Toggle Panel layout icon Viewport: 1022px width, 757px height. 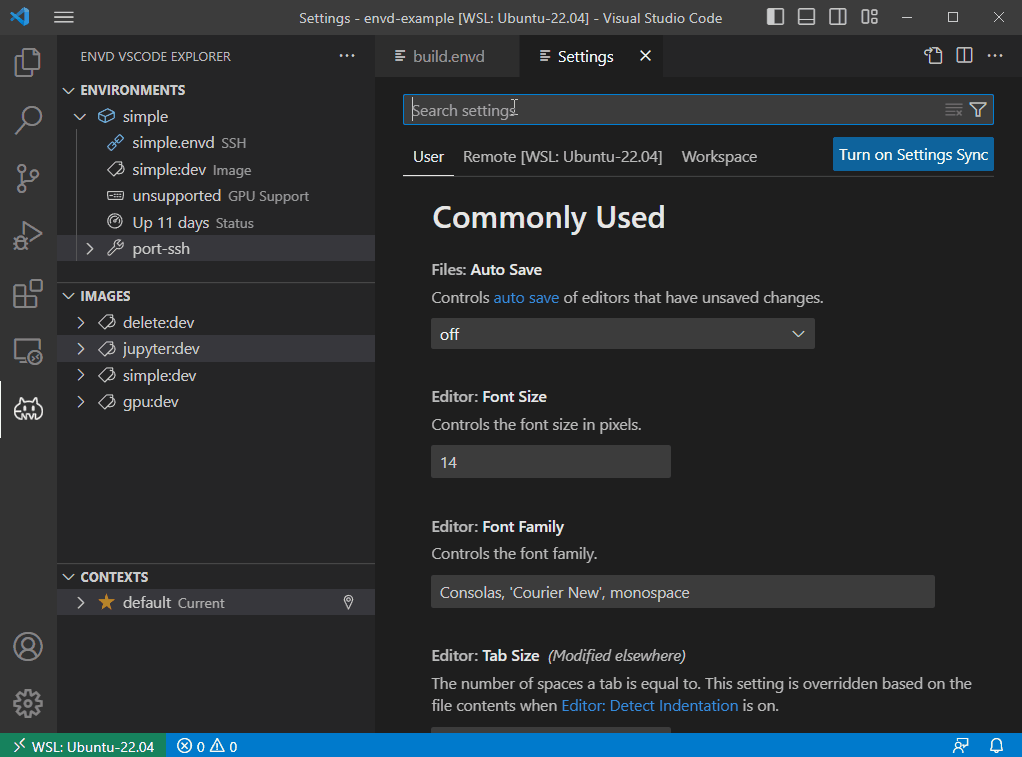[806, 17]
